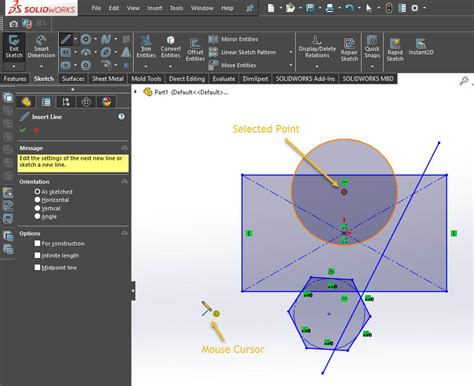Click the search magnifier icon
Image resolution: width=474 pixels, height=386 pixels.
(464, 80)
